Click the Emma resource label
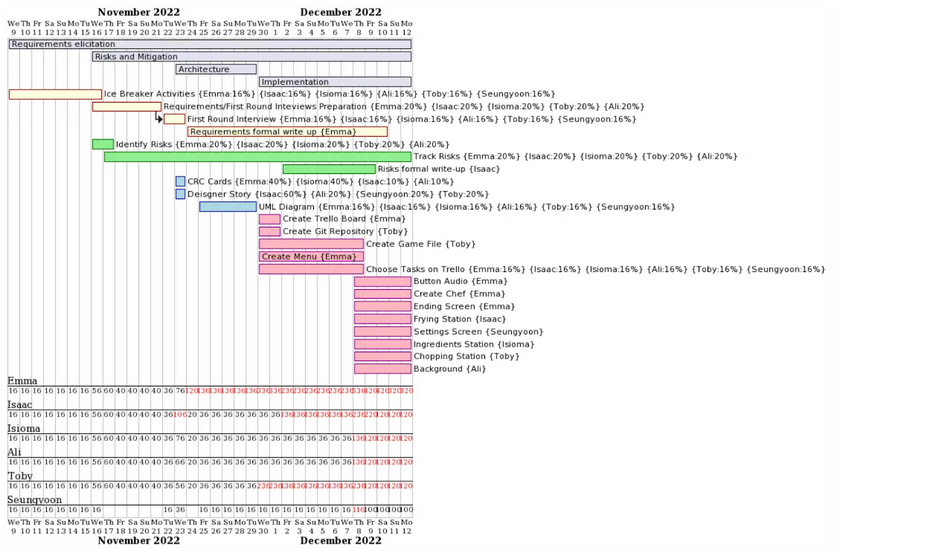This screenshot has width=925, height=553. 22,381
